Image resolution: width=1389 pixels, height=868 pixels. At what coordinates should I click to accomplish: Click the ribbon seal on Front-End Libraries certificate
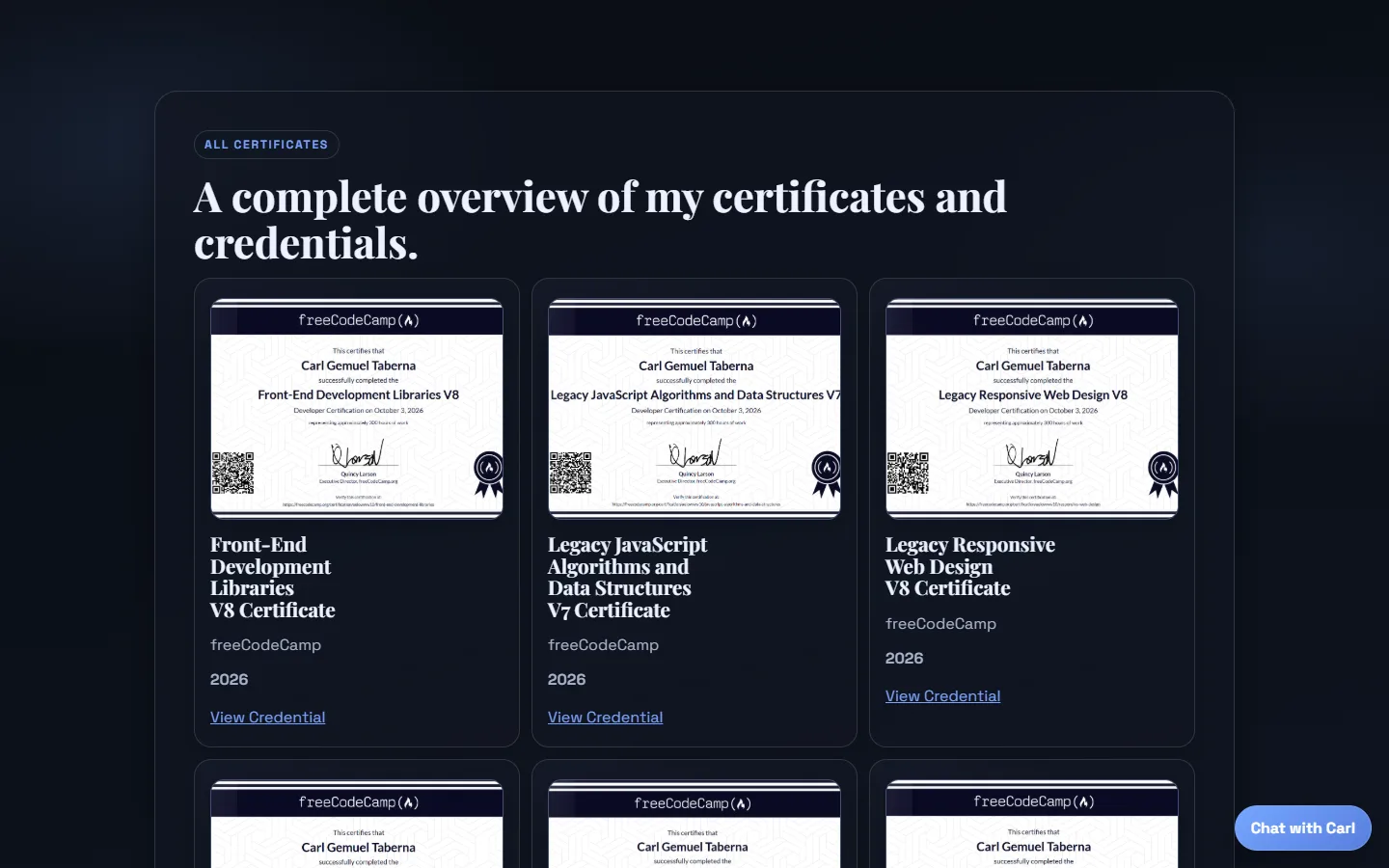pyautogui.click(x=488, y=474)
